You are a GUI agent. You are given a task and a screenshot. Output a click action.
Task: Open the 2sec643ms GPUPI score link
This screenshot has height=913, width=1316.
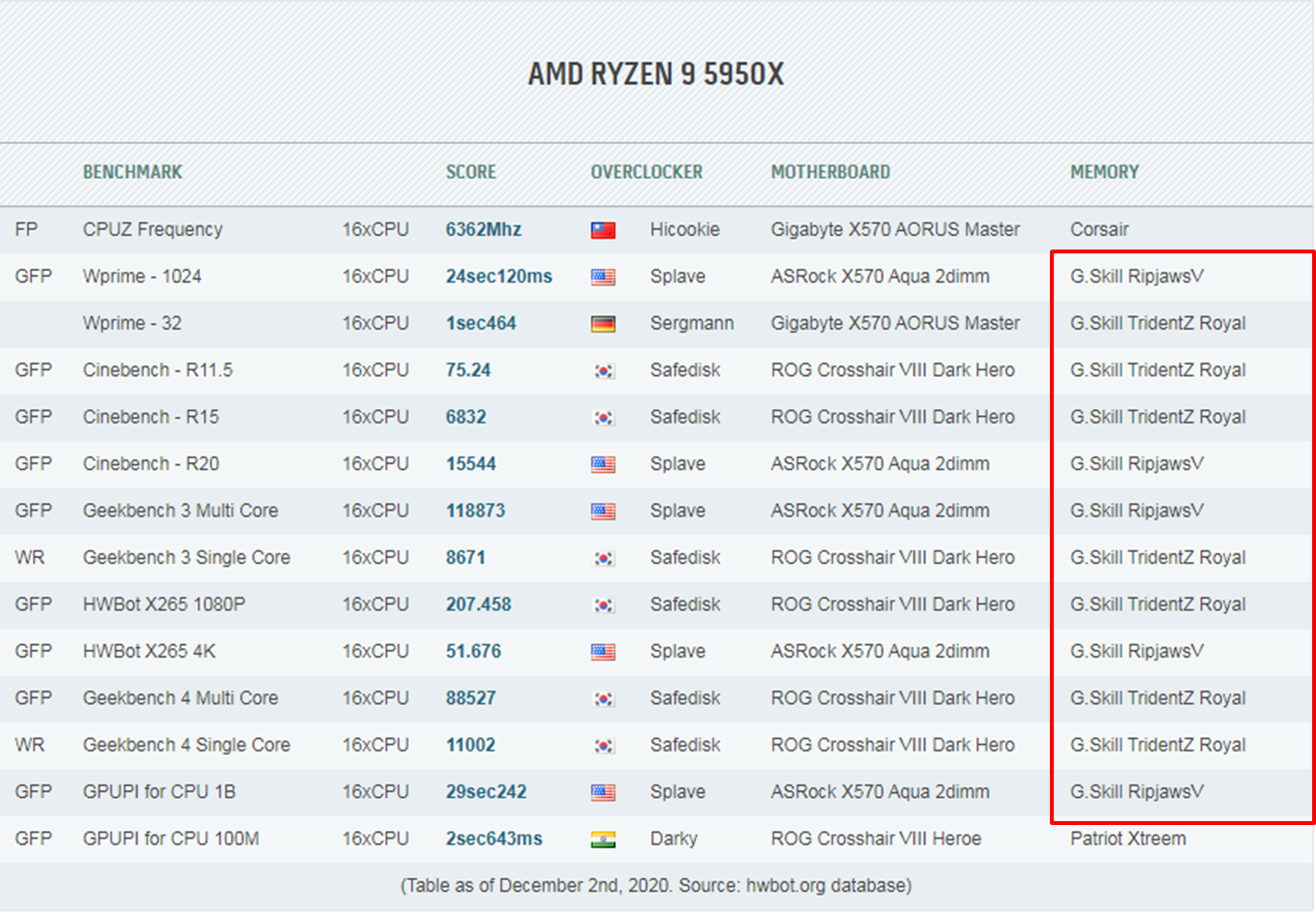(x=493, y=839)
